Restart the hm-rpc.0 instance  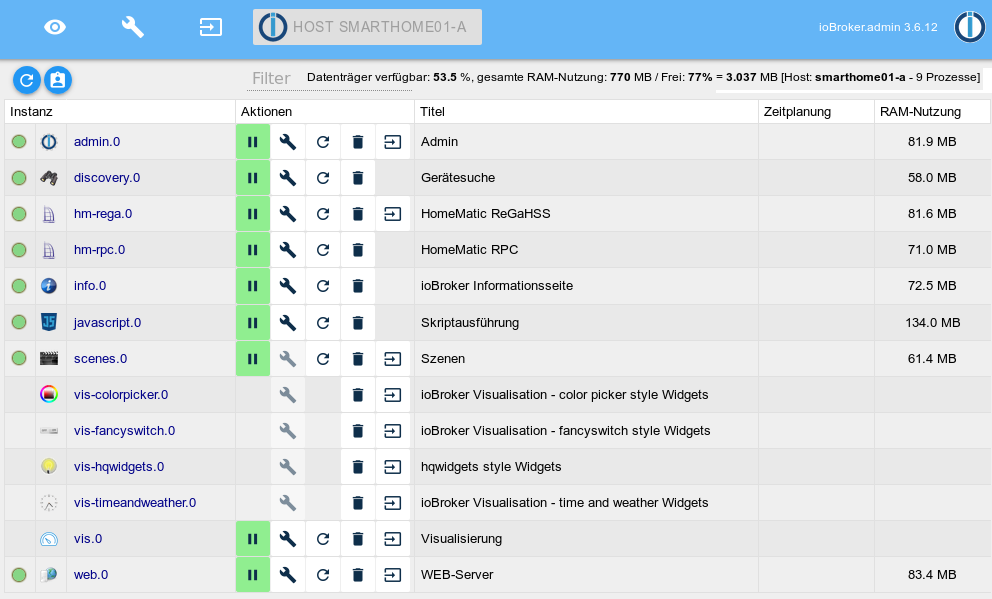pyautogui.click(x=323, y=250)
